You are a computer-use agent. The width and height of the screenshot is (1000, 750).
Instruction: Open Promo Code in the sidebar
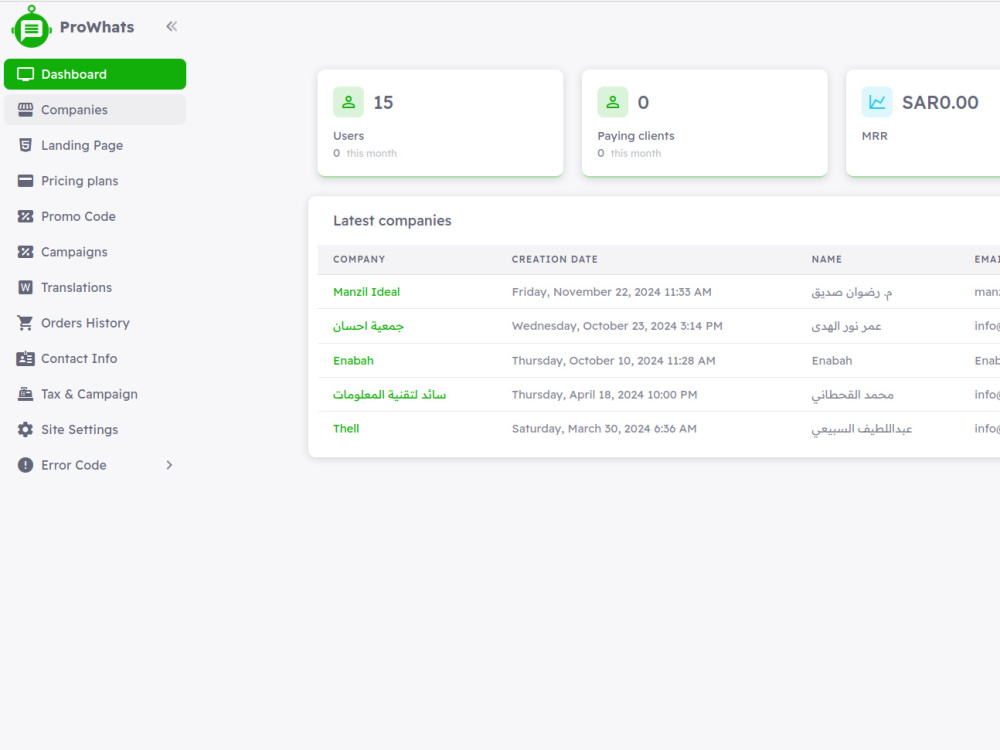click(95, 216)
